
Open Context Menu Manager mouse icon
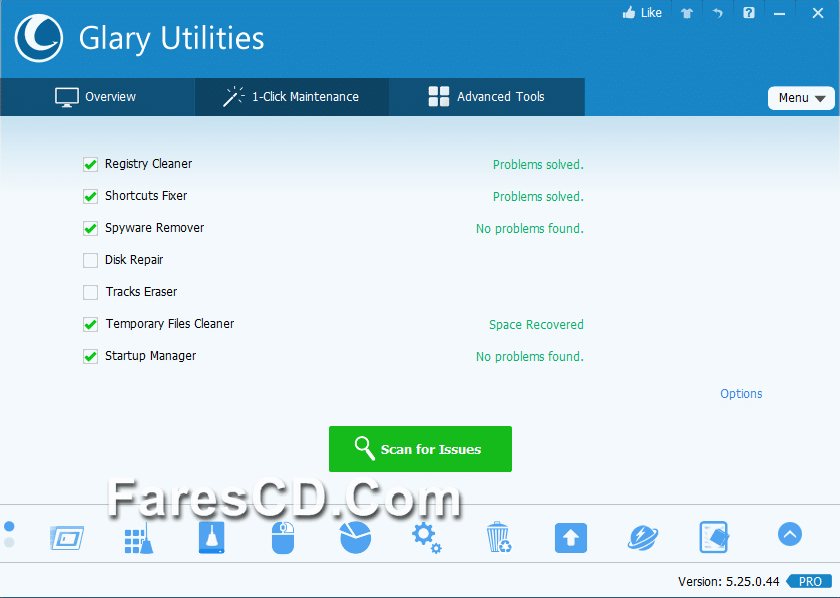click(283, 537)
